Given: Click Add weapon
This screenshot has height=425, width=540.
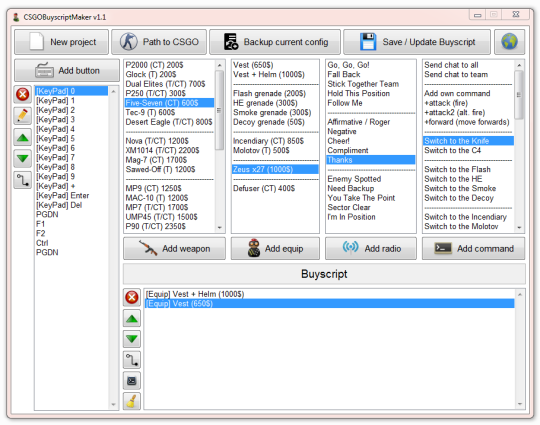Looking at the screenshot, I should pos(174,248).
